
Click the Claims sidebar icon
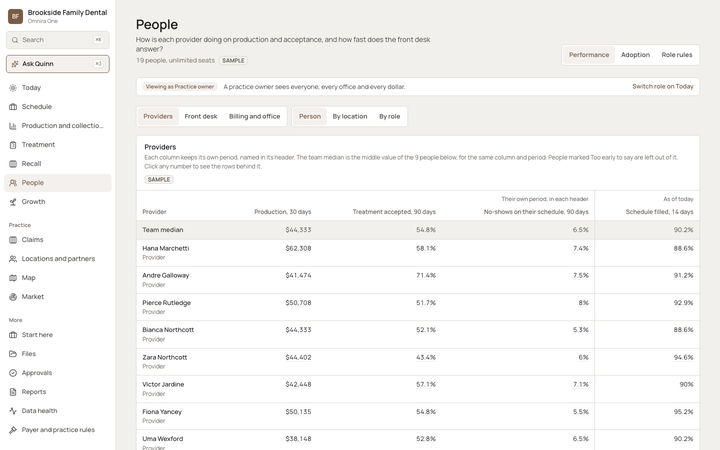13,240
